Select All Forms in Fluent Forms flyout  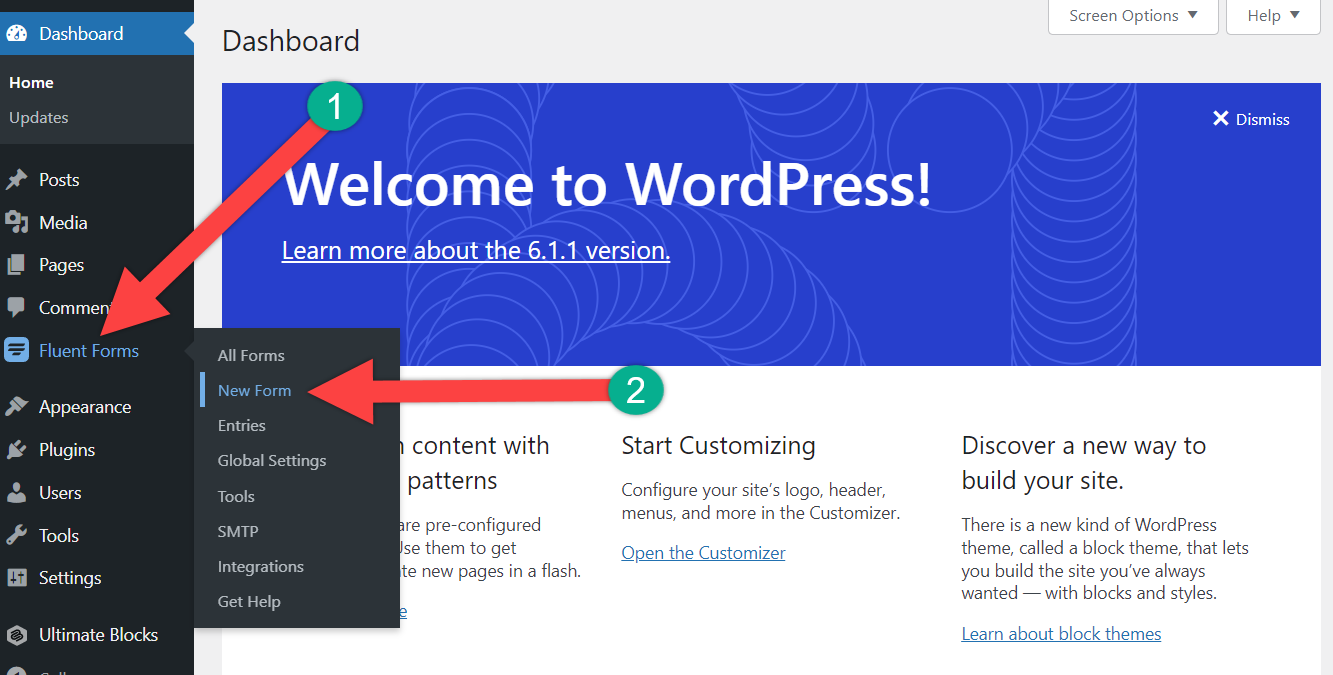[x=251, y=355]
